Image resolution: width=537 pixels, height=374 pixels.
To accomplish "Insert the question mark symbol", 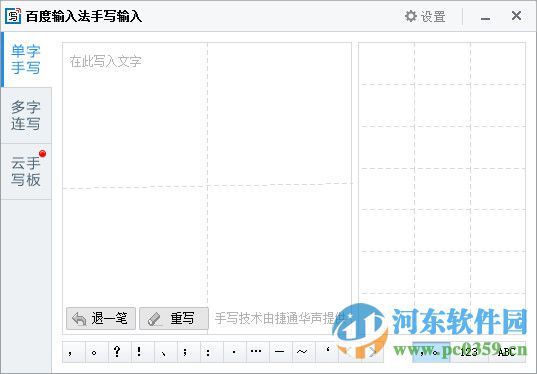I will tap(120, 352).
